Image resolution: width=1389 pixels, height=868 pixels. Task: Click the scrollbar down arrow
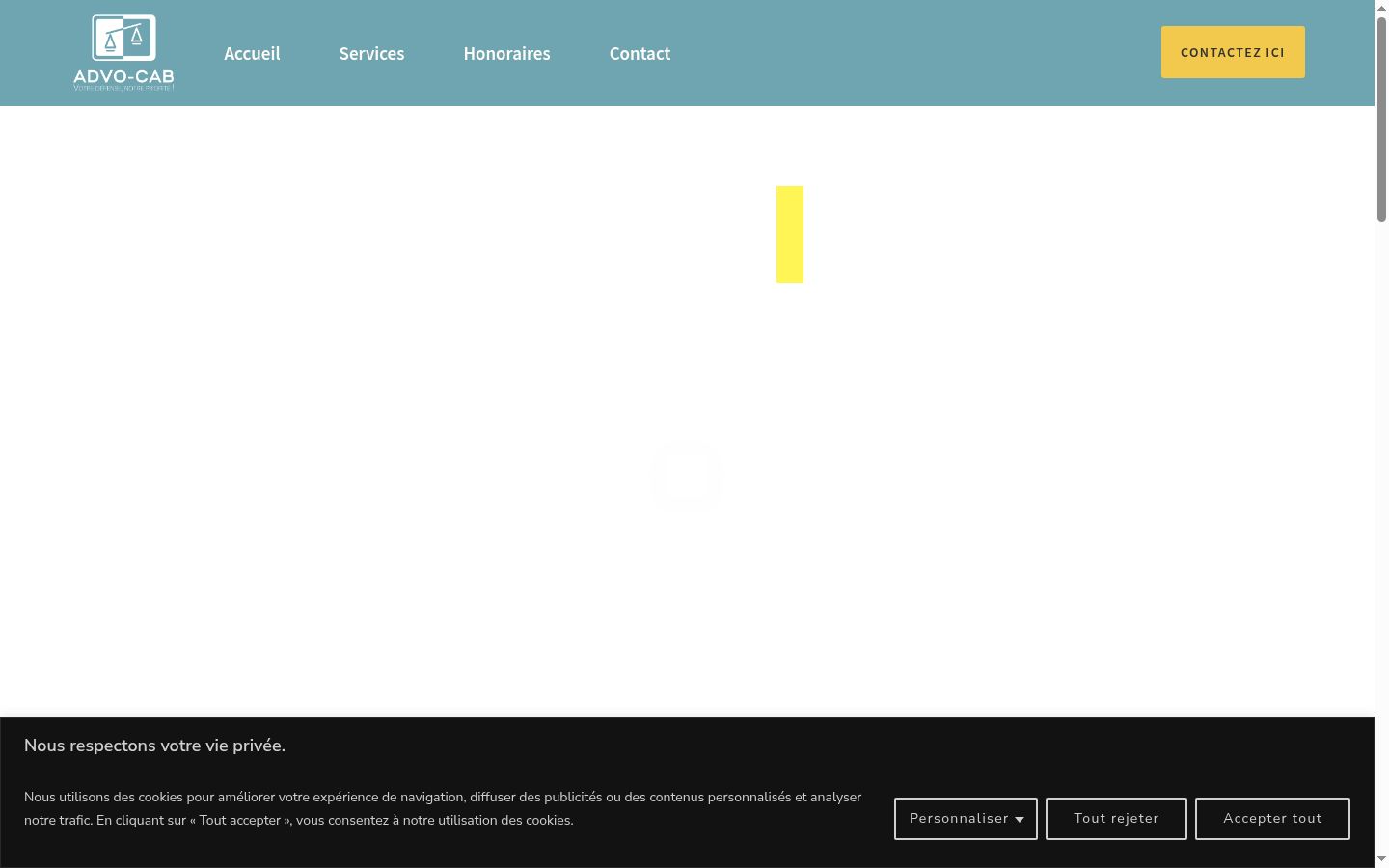click(x=1381, y=859)
